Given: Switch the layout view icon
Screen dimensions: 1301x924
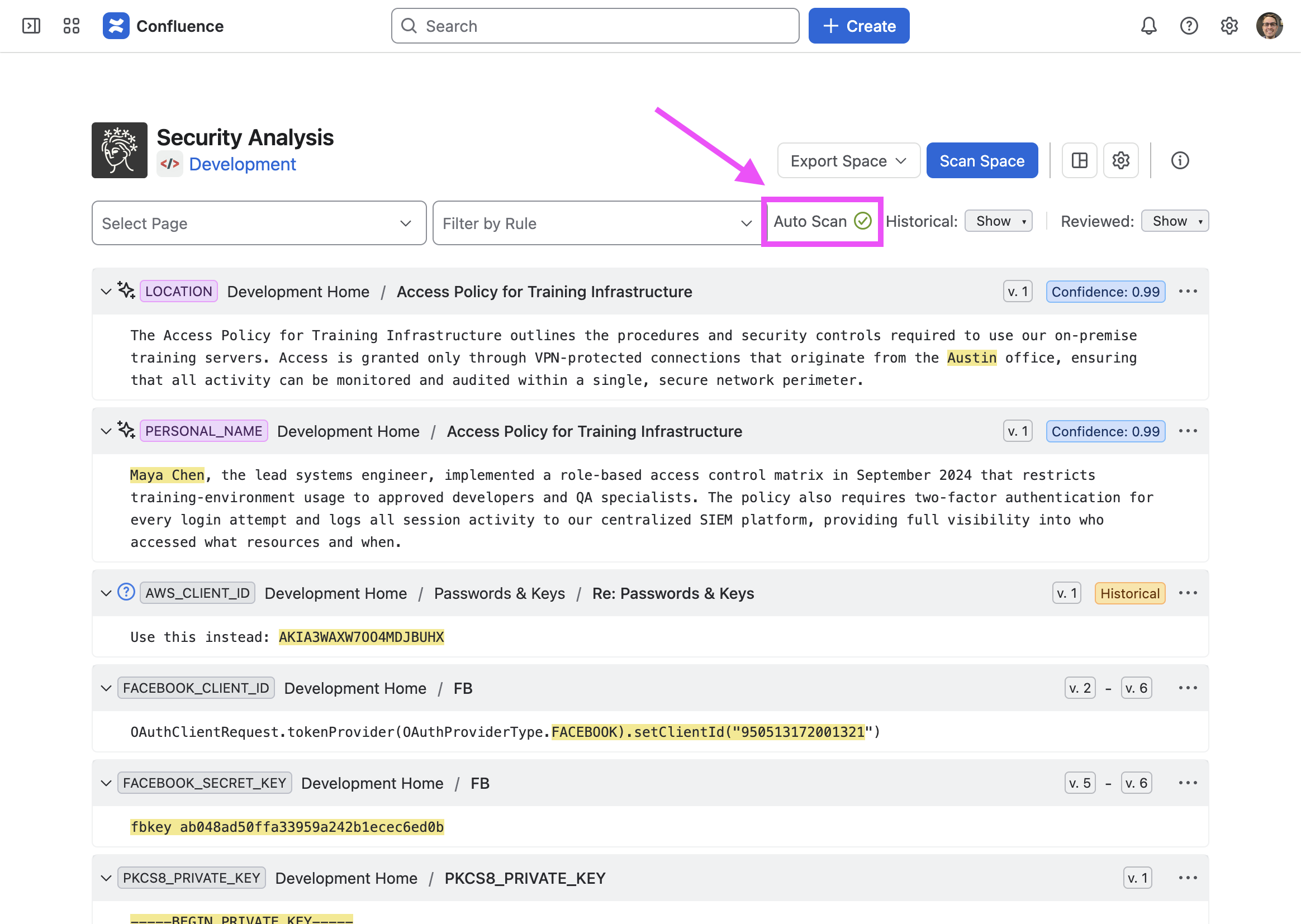Looking at the screenshot, I should tap(1079, 160).
